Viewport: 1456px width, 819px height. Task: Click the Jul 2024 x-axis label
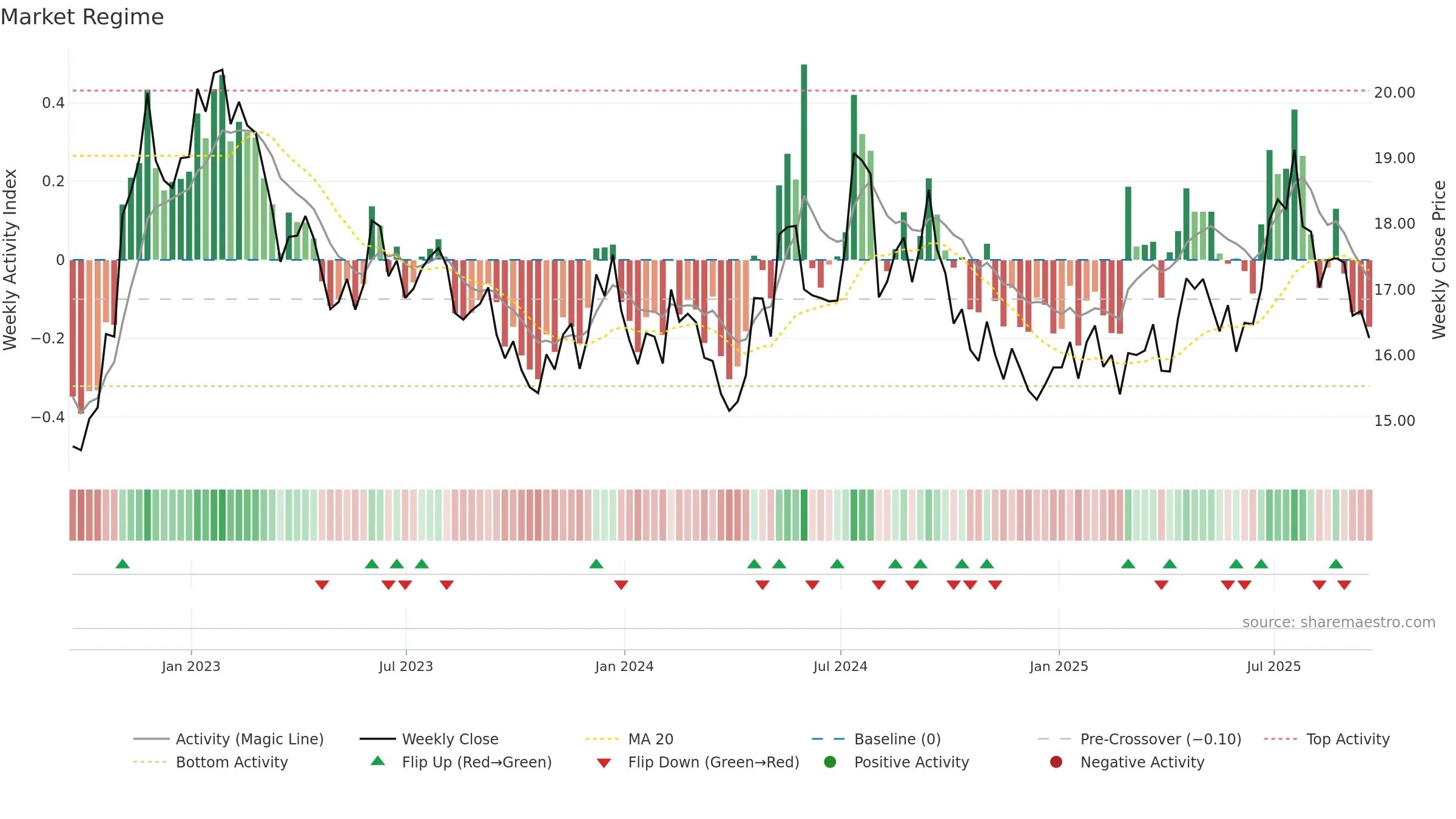coord(840,666)
